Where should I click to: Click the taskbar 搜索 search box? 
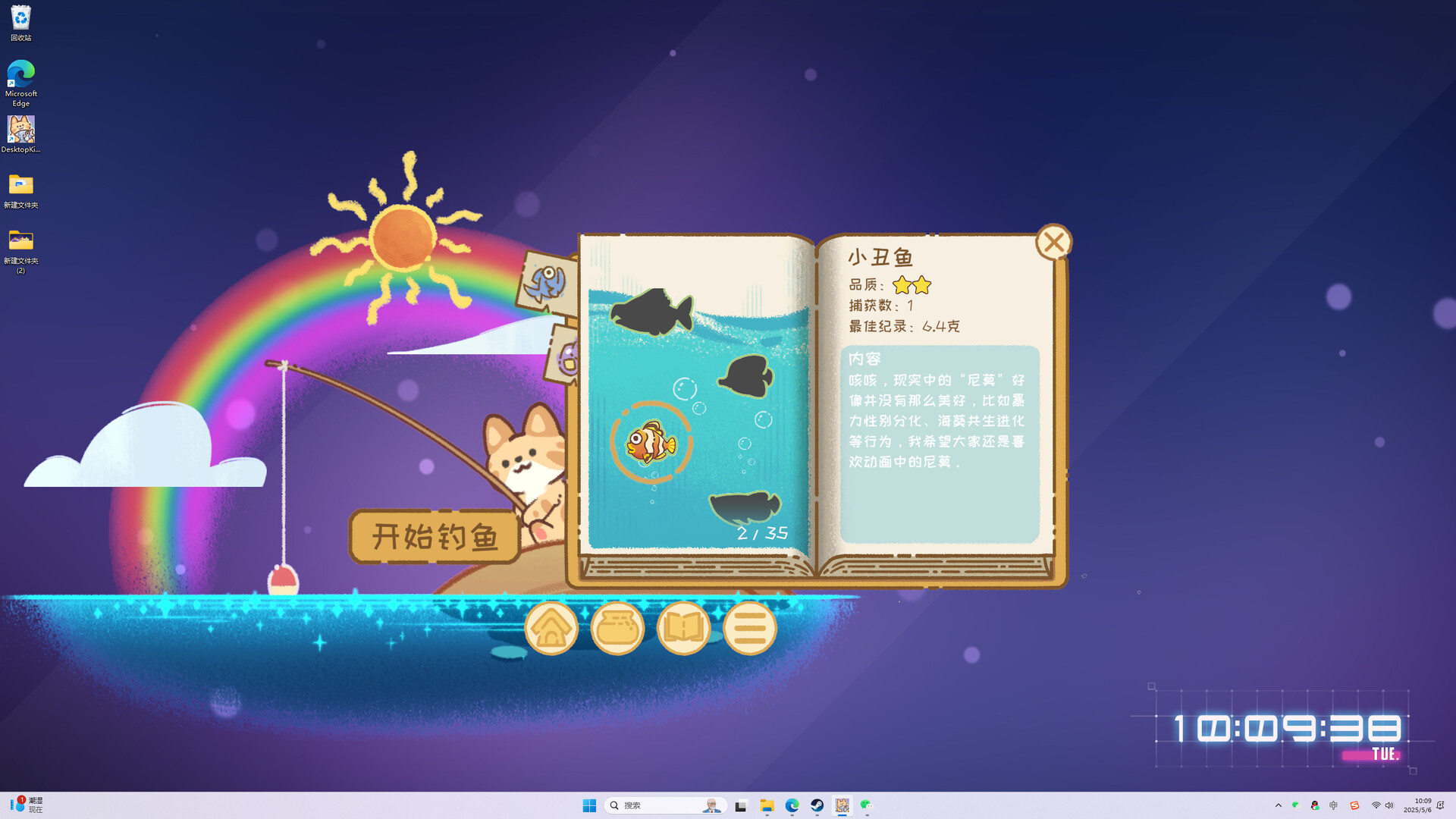[666, 805]
